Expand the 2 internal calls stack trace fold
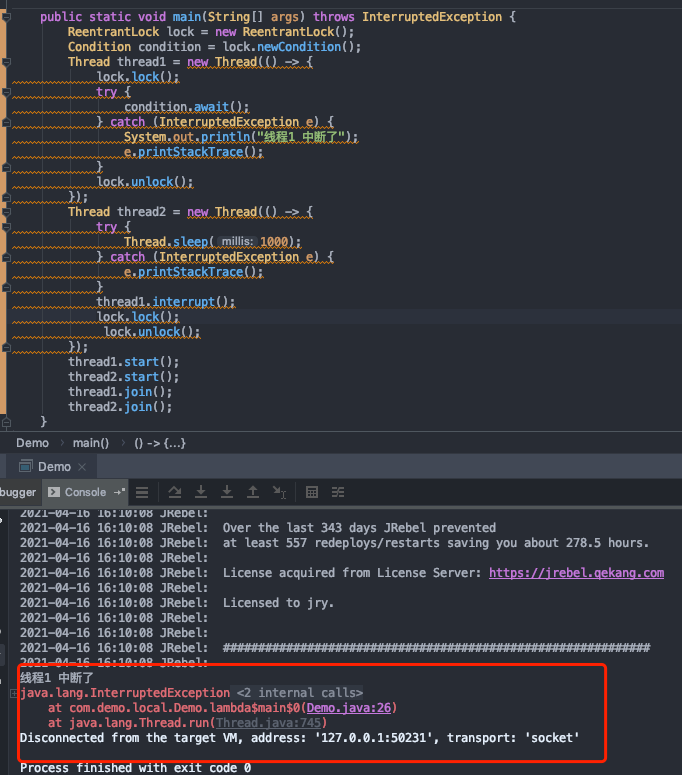Screen dimensions: 682x775 point(14,693)
